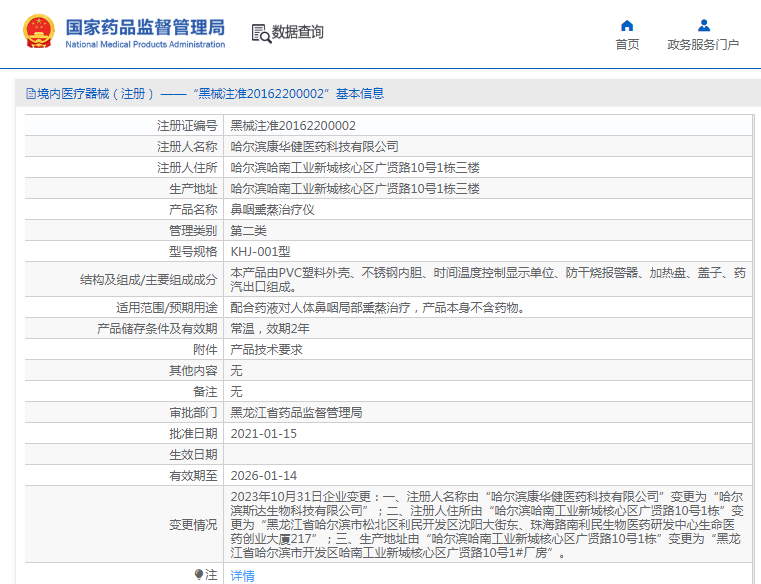Image resolution: width=761 pixels, height=584 pixels.
Task: Click the 管理类别 label
Action: [x=193, y=231]
